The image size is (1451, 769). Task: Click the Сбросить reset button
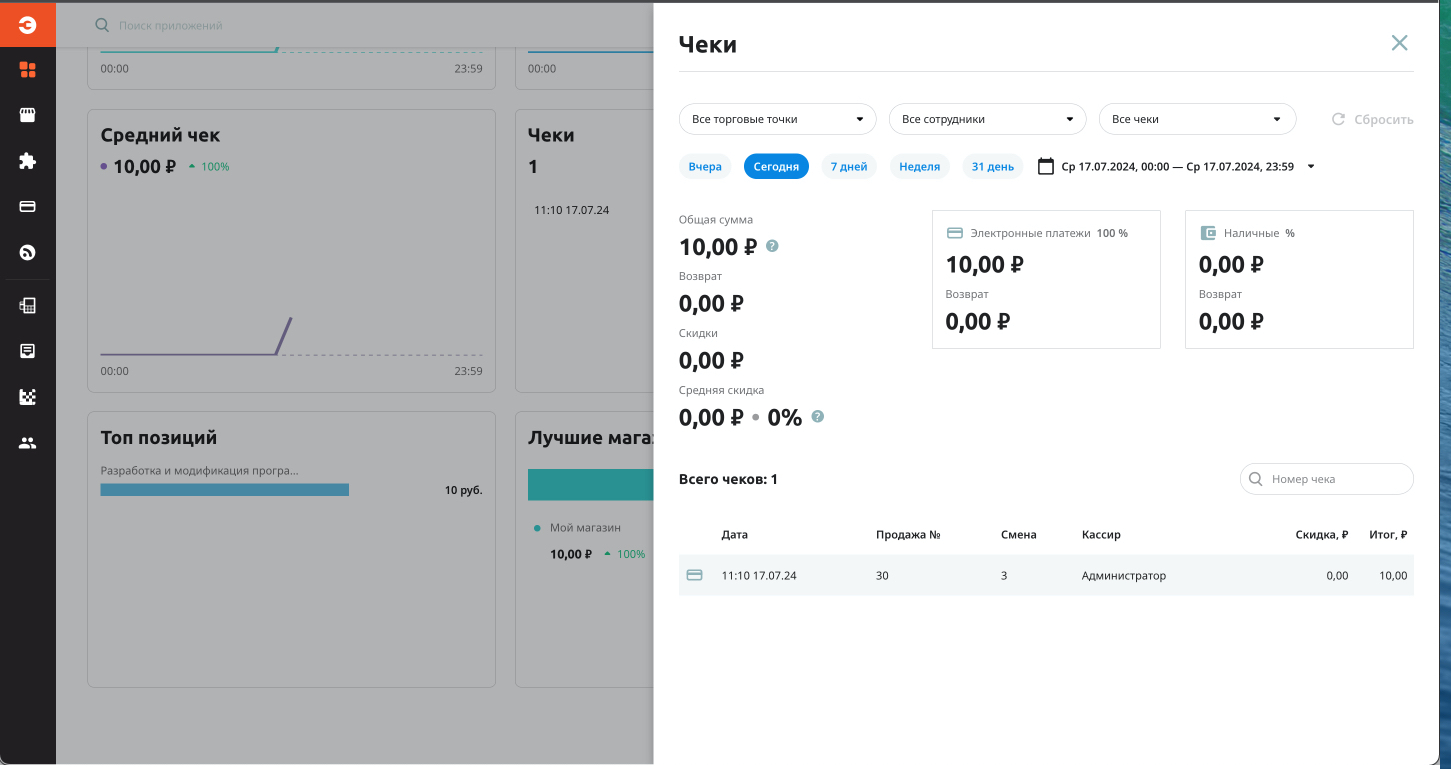[1373, 119]
